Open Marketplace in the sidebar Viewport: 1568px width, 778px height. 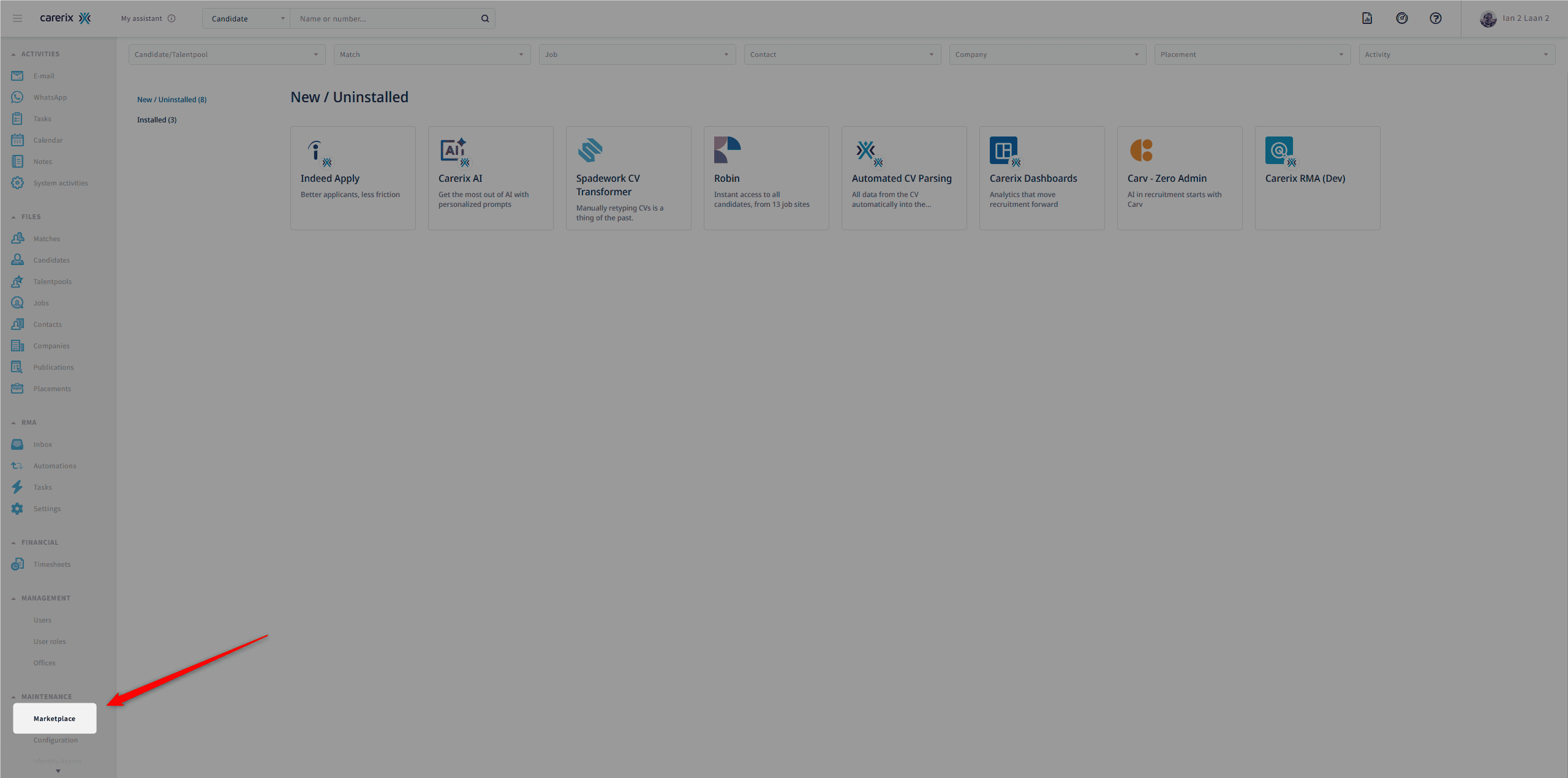(x=55, y=719)
